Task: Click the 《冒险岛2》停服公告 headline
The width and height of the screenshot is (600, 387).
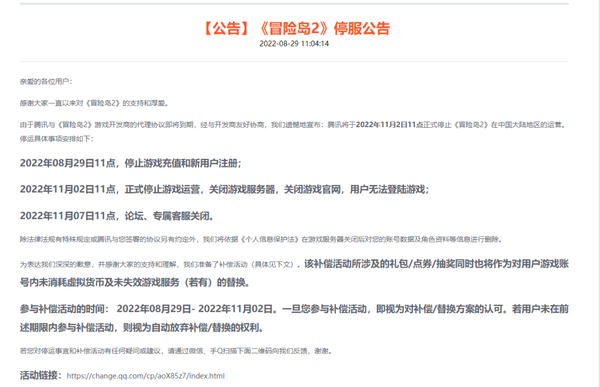Action: [297, 28]
